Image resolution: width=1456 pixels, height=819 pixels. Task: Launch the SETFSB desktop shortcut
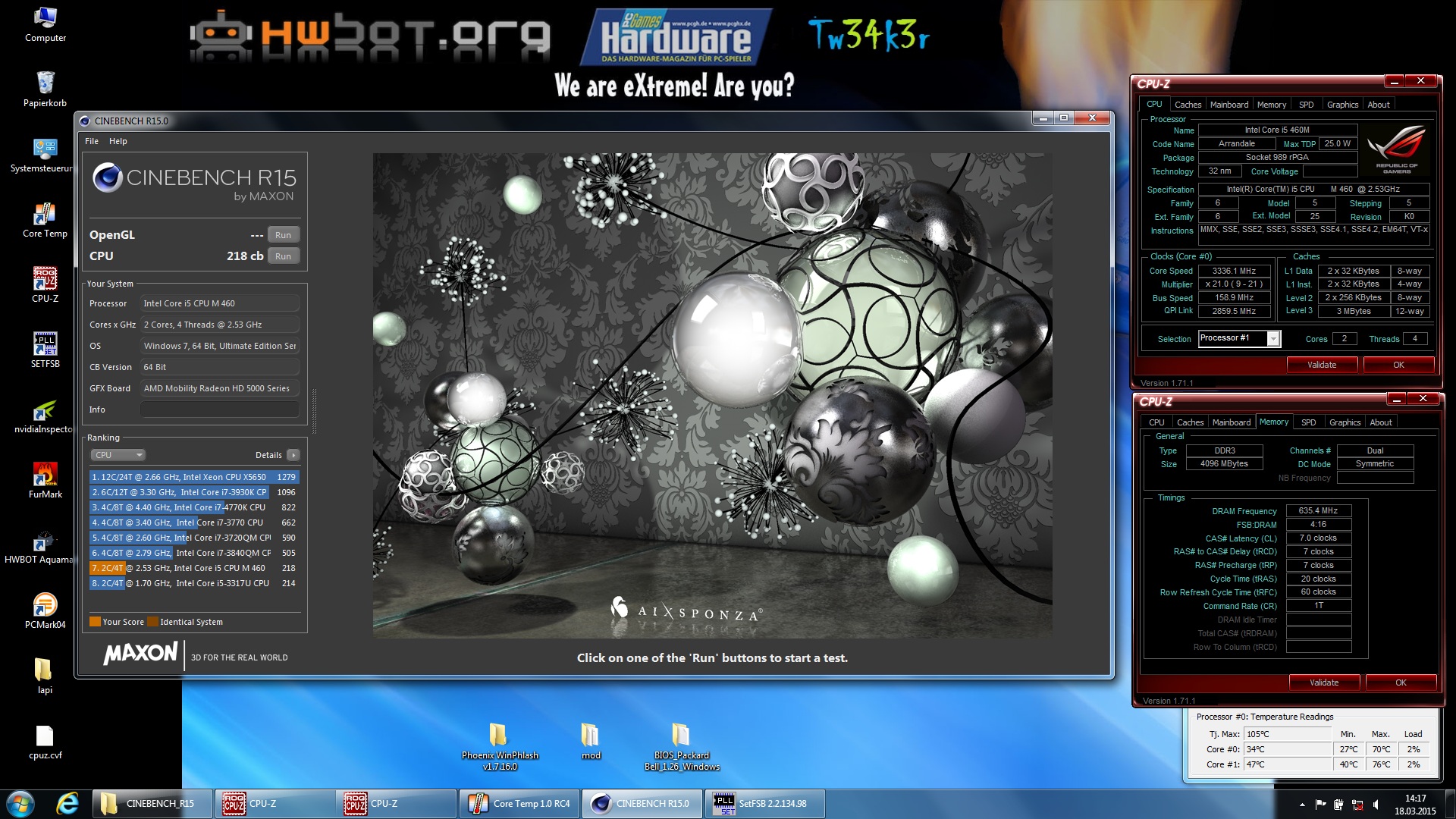pos(45,350)
